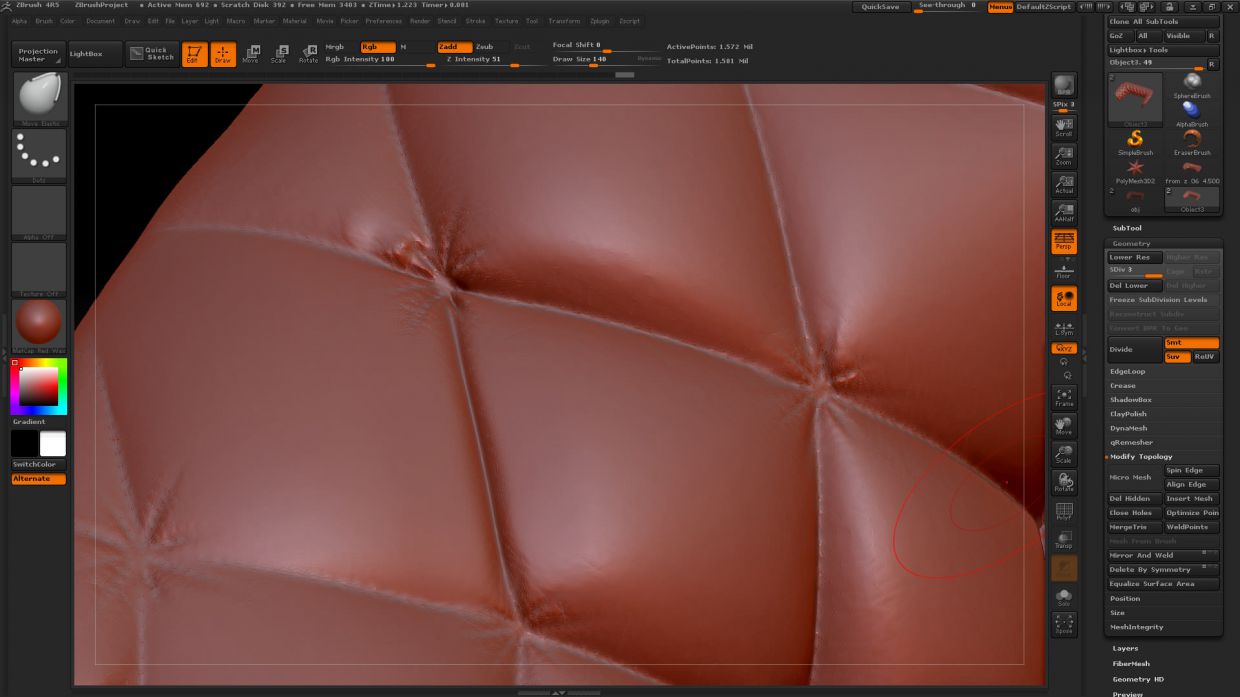This screenshot has height=697, width=1240.
Task: Toggle Persp perspective icon
Action: pyautogui.click(x=1064, y=241)
